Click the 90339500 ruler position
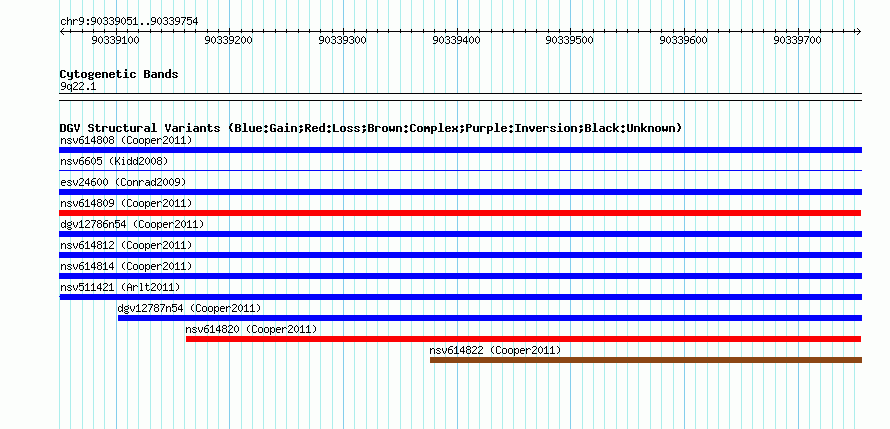This screenshot has height=429, width=890. tap(569, 40)
